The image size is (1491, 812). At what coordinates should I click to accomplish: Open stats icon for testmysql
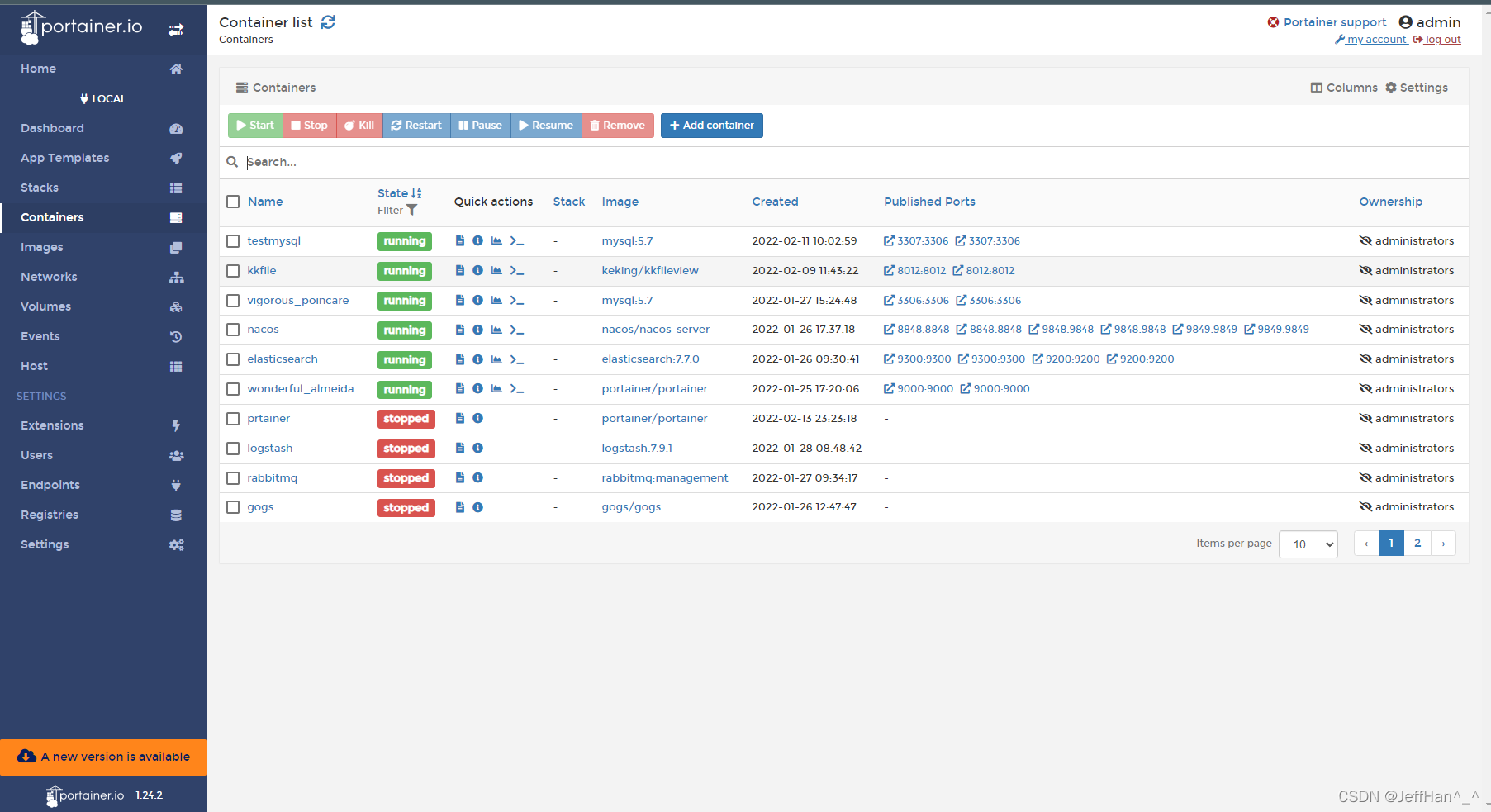(x=496, y=241)
